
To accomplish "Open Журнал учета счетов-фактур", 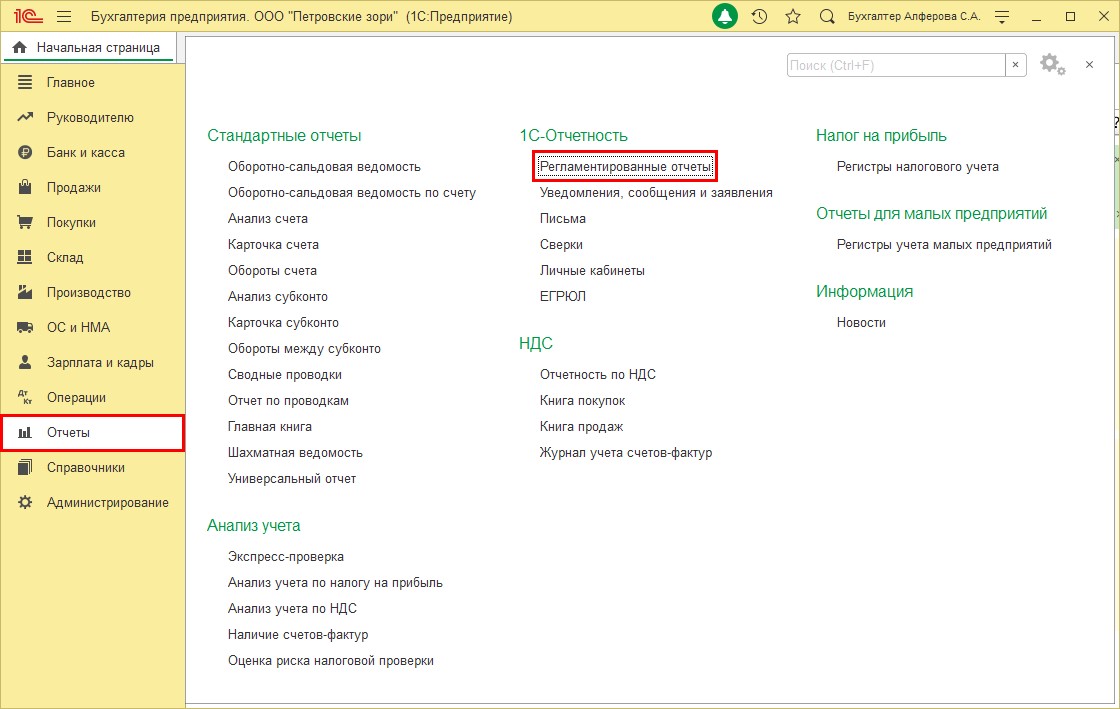I will pos(626,453).
